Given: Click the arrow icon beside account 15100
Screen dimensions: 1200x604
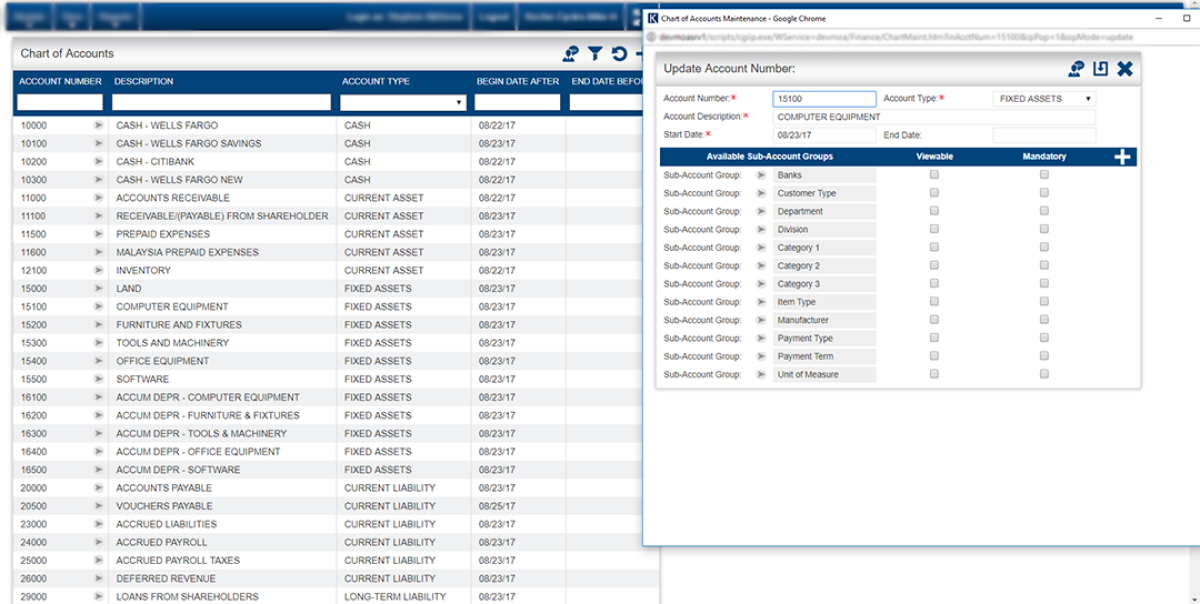Looking at the screenshot, I should (98, 307).
